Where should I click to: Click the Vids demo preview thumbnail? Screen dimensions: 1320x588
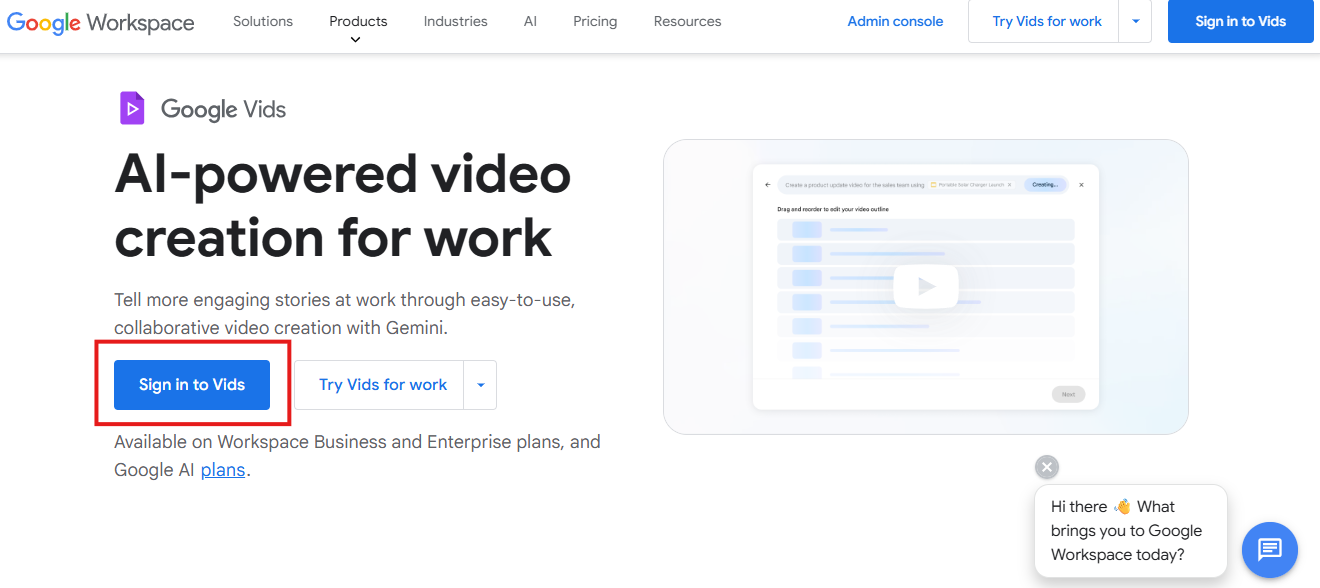pos(926,287)
